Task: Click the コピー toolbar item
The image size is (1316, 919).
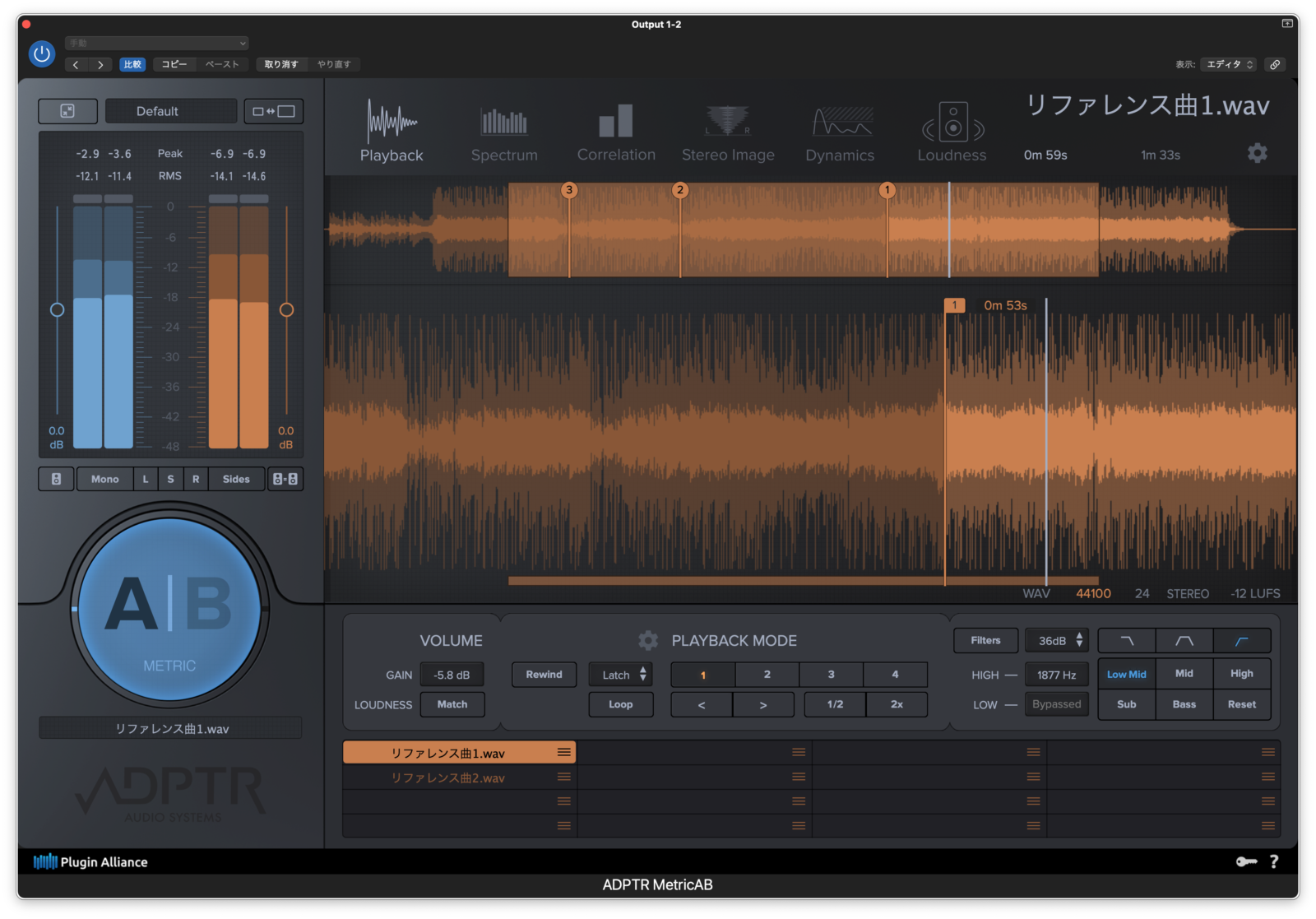Action: point(173,64)
